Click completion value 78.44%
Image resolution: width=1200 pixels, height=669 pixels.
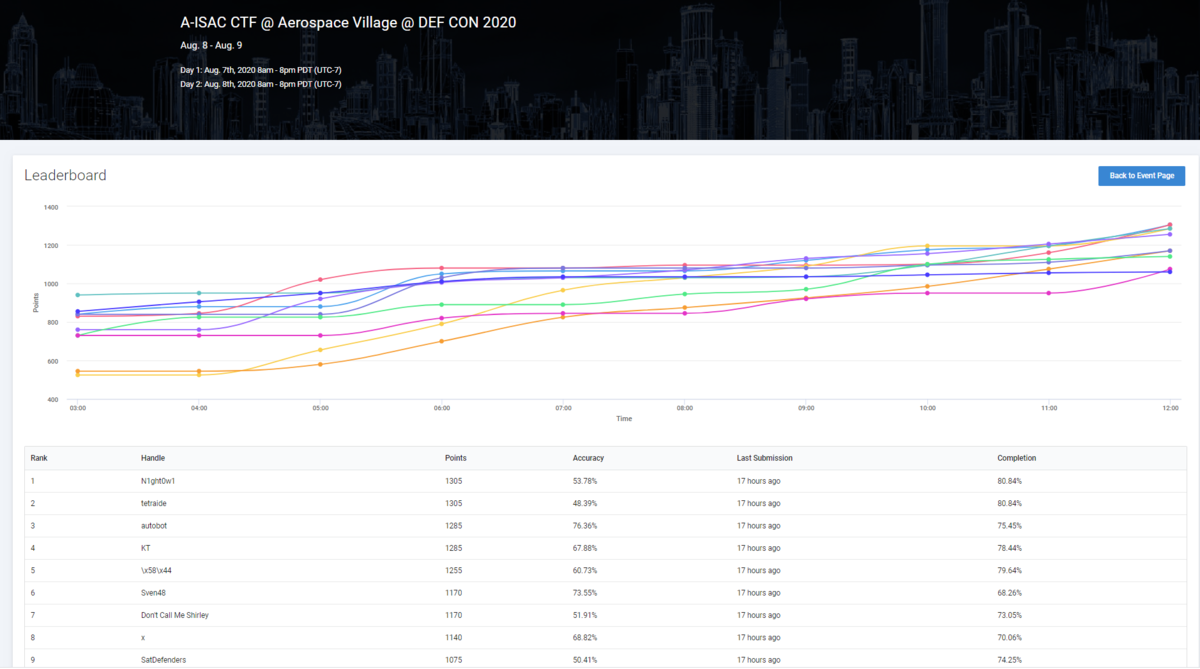1010,548
